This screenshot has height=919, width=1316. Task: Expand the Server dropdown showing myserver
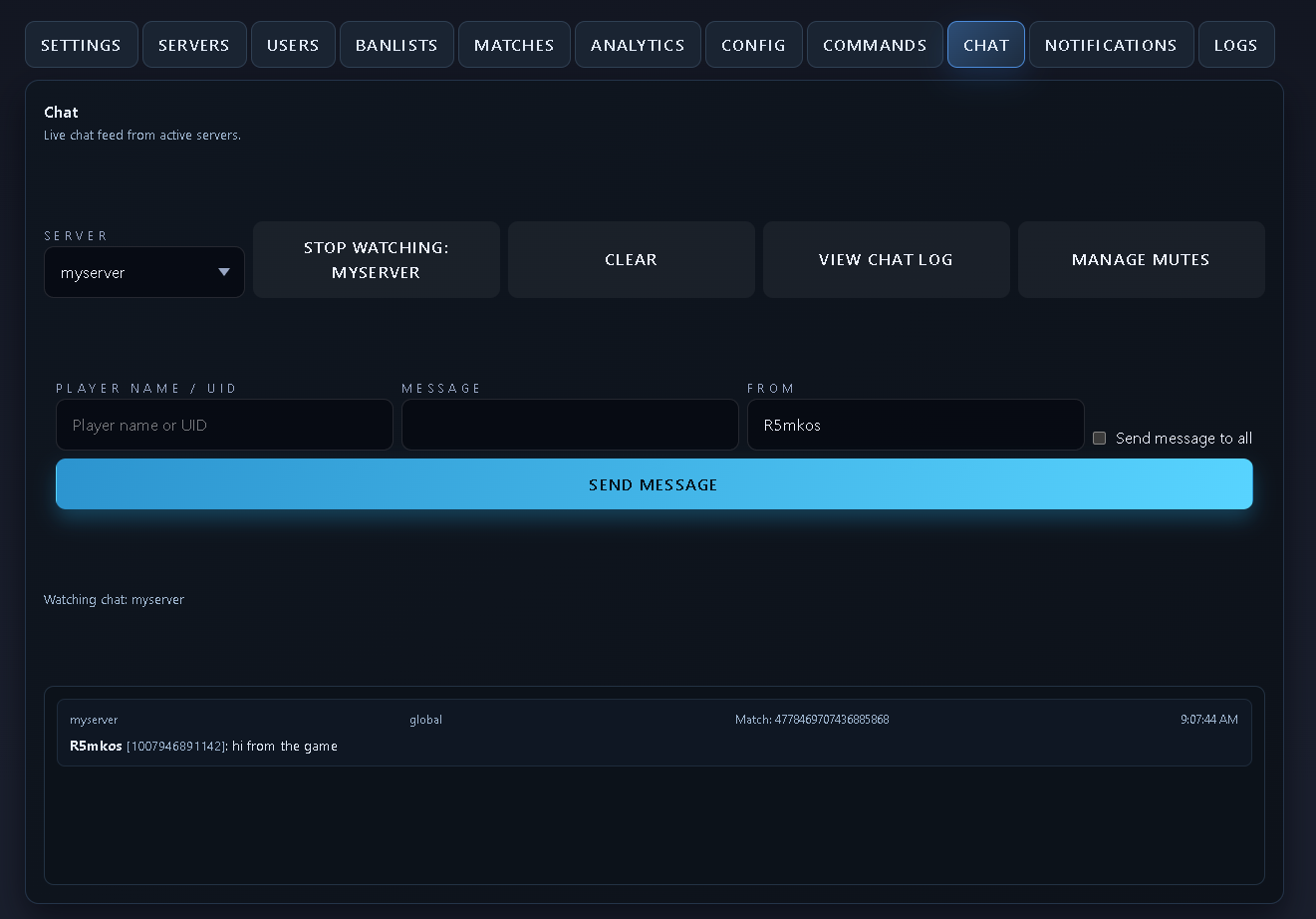pos(144,272)
